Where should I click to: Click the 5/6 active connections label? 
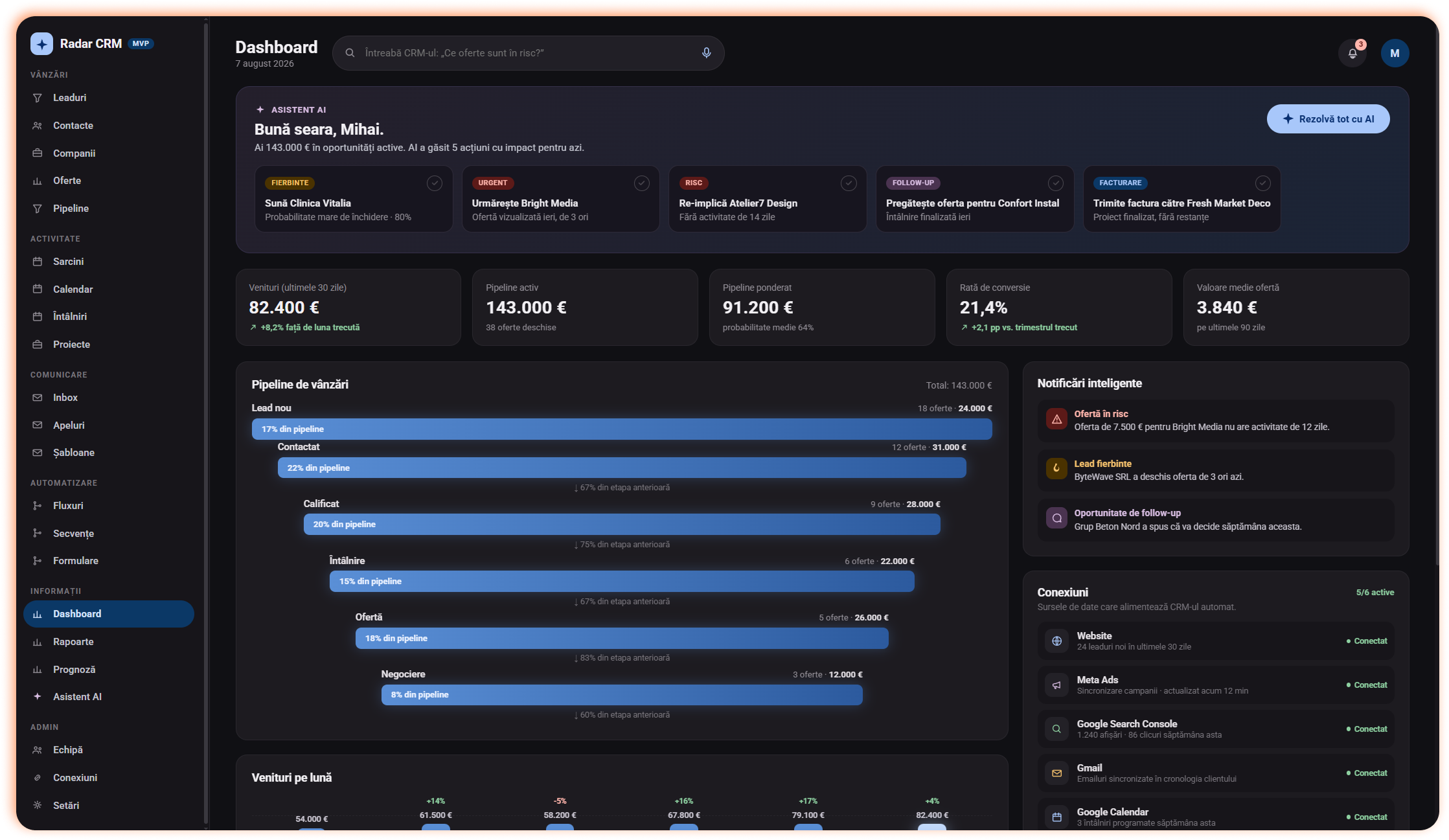1375,593
